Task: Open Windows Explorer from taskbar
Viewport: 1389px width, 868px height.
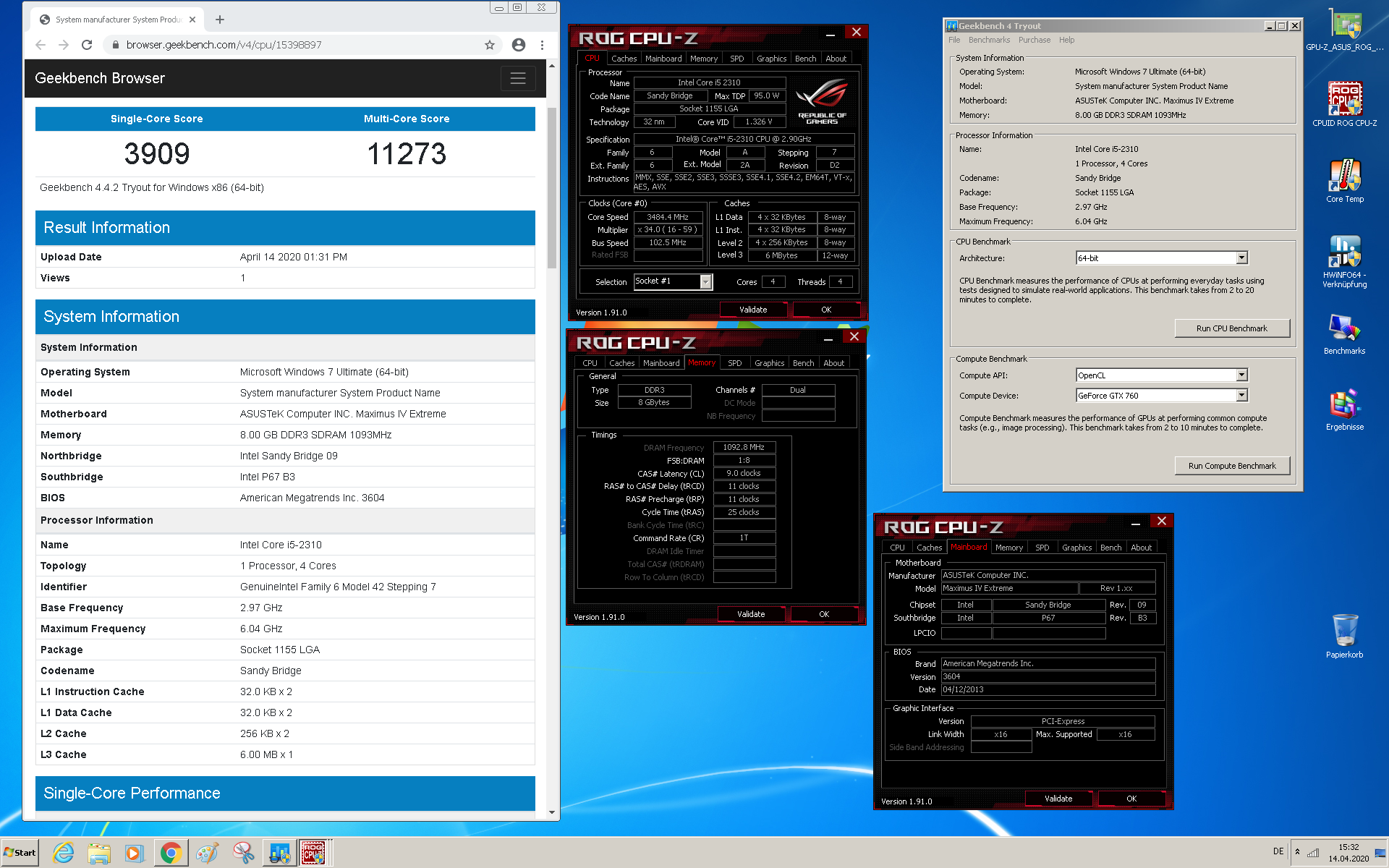Action: pos(99,853)
